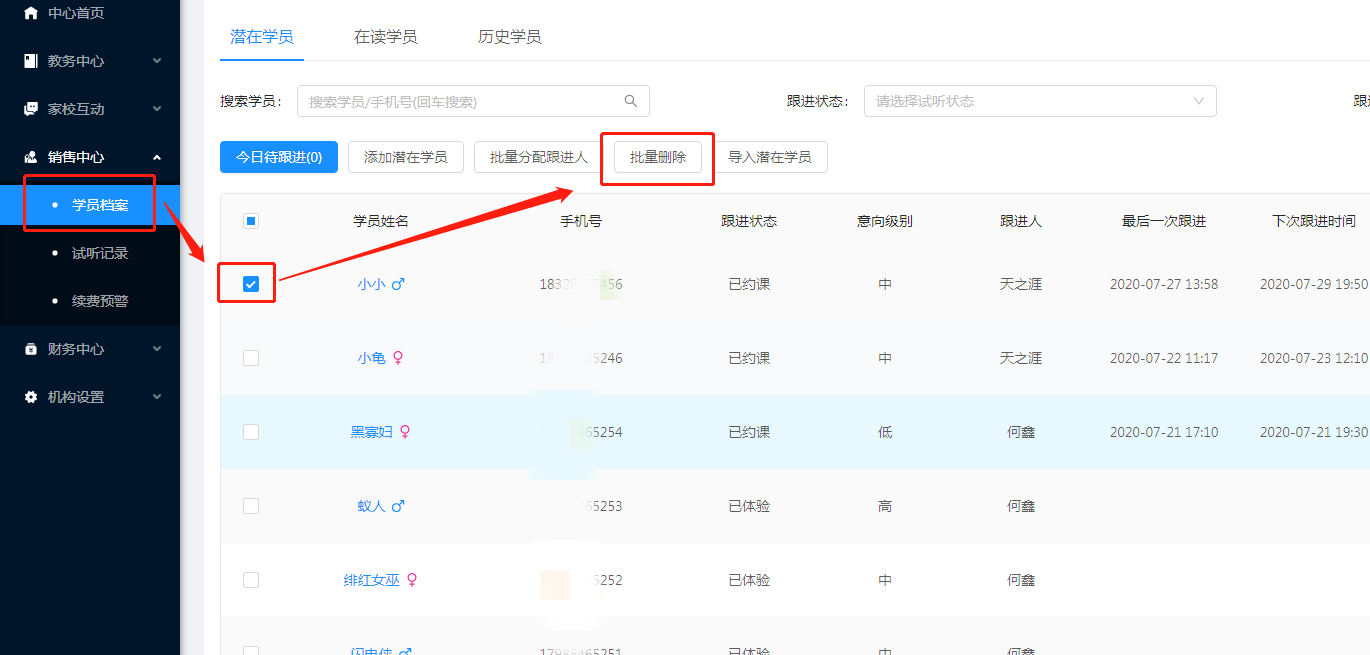1370x655 pixels.
Task: Click the people icon beside 销售中心
Action: (31, 157)
